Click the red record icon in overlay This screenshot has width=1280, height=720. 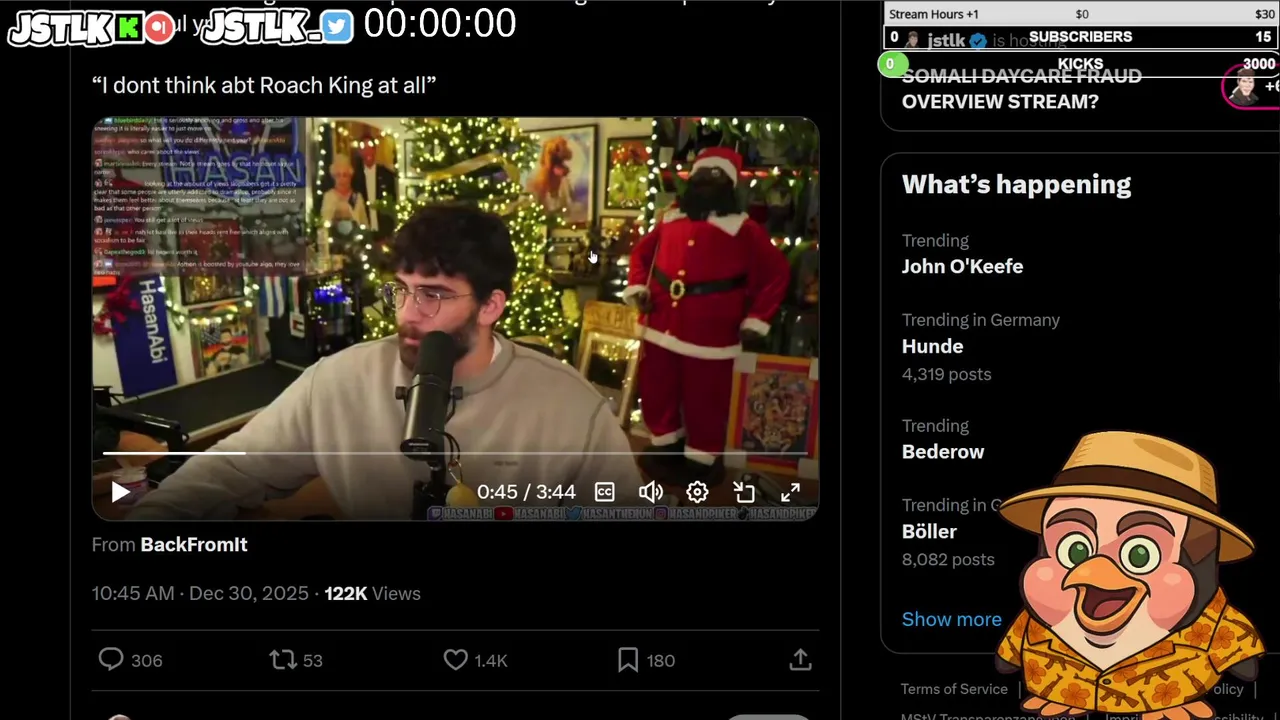coord(159,28)
